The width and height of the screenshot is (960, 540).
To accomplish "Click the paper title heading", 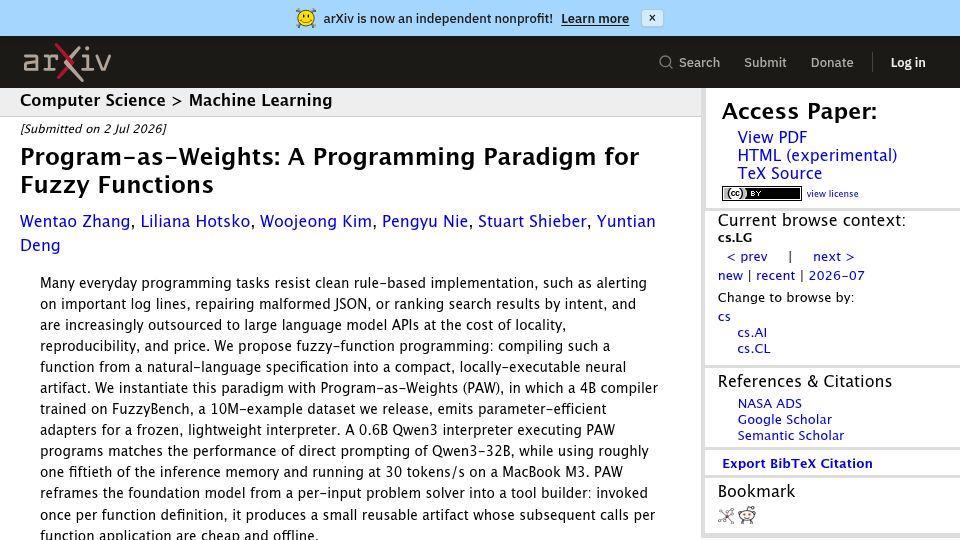I will point(329,171).
